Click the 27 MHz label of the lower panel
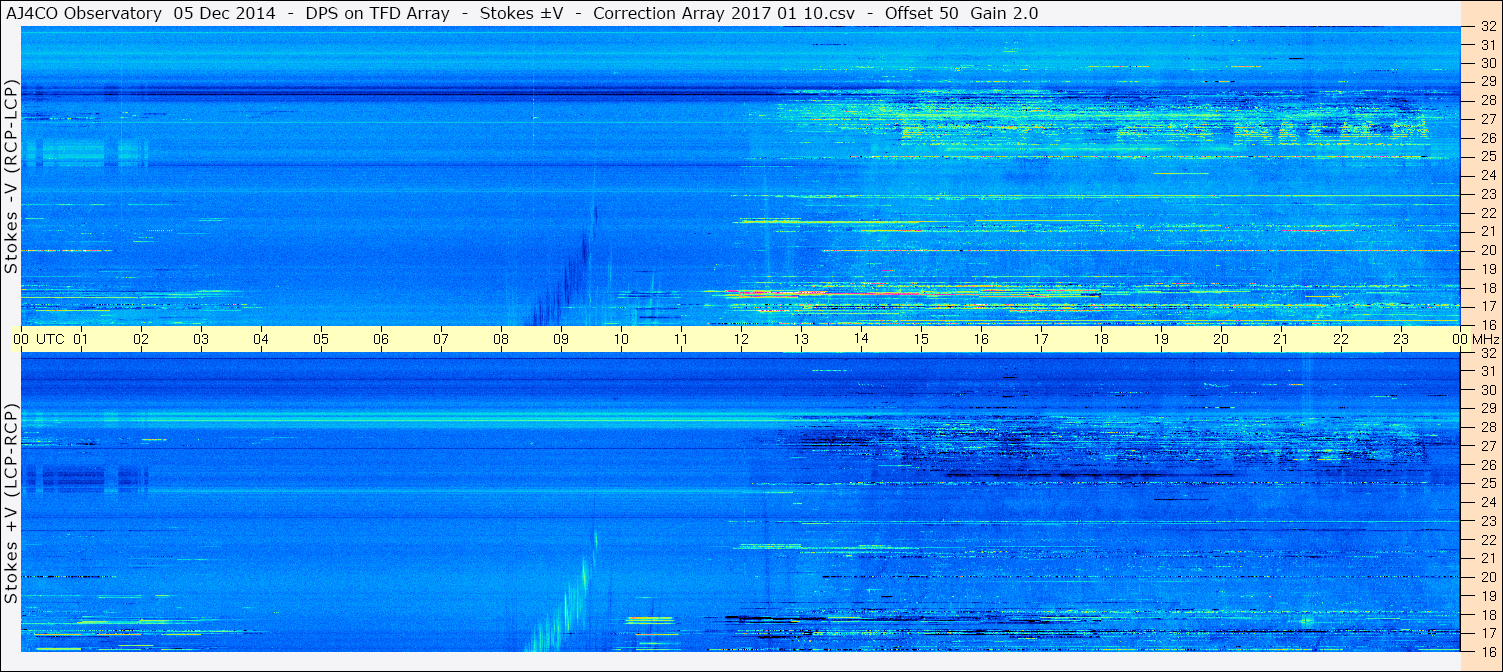This screenshot has height=672, width=1503. pyautogui.click(x=1487, y=446)
